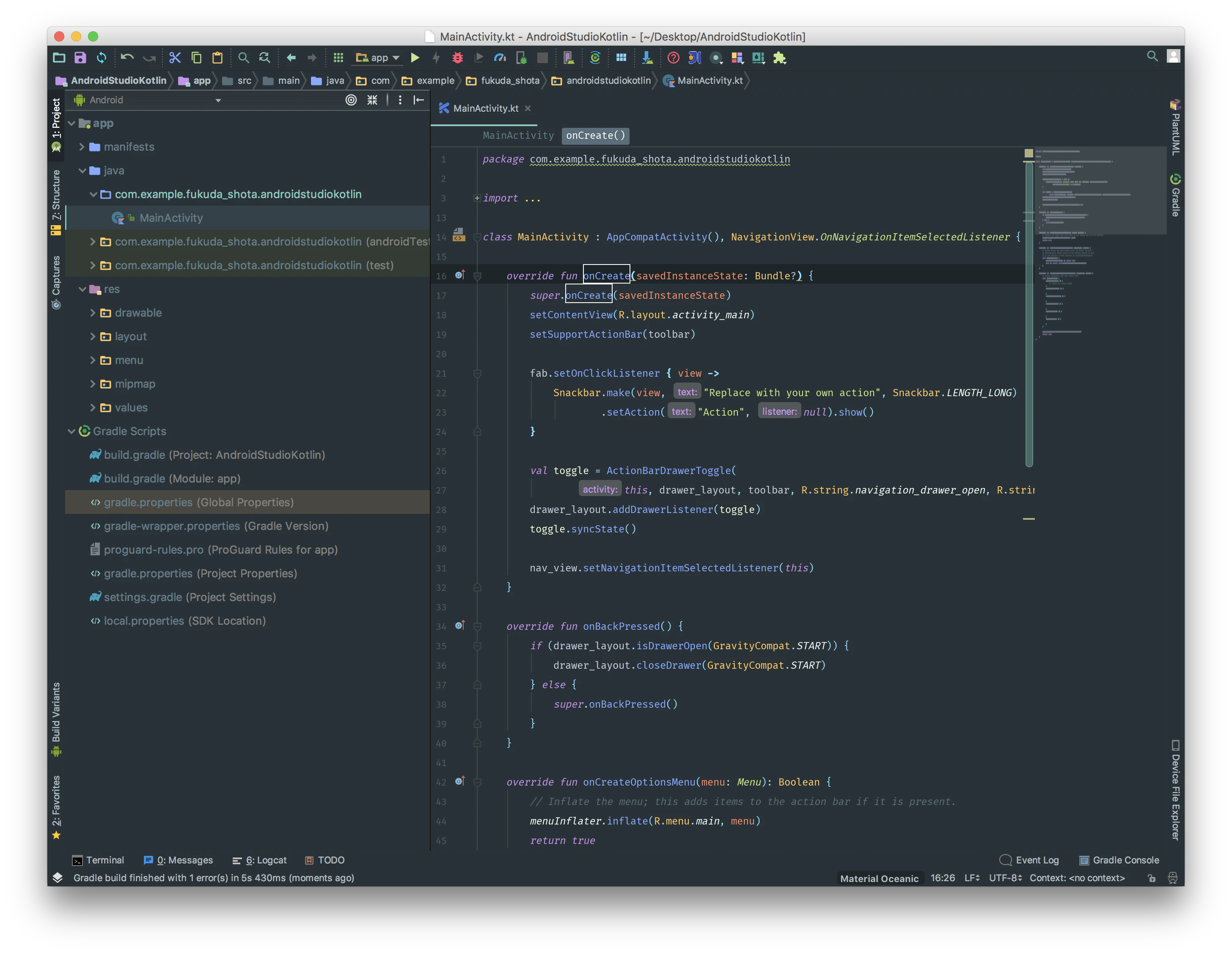1232x954 pixels.
Task: Open Find with the magnifier toolbar icon
Action: tap(244, 58)
